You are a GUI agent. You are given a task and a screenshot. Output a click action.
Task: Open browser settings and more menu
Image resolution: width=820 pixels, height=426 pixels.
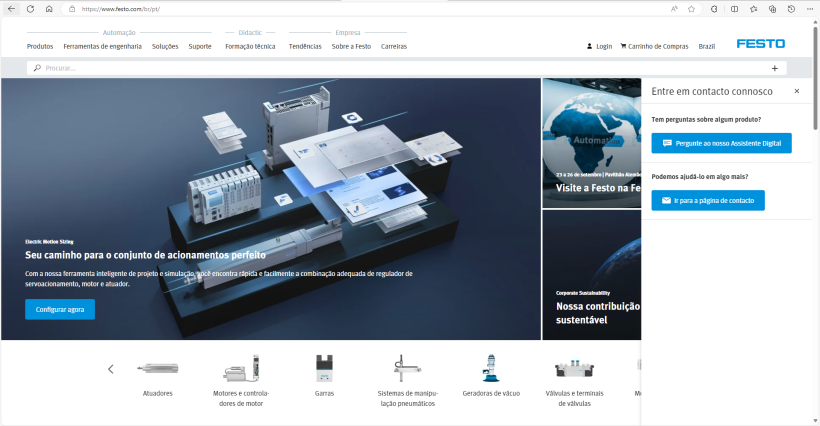click(x=810, y=9)
